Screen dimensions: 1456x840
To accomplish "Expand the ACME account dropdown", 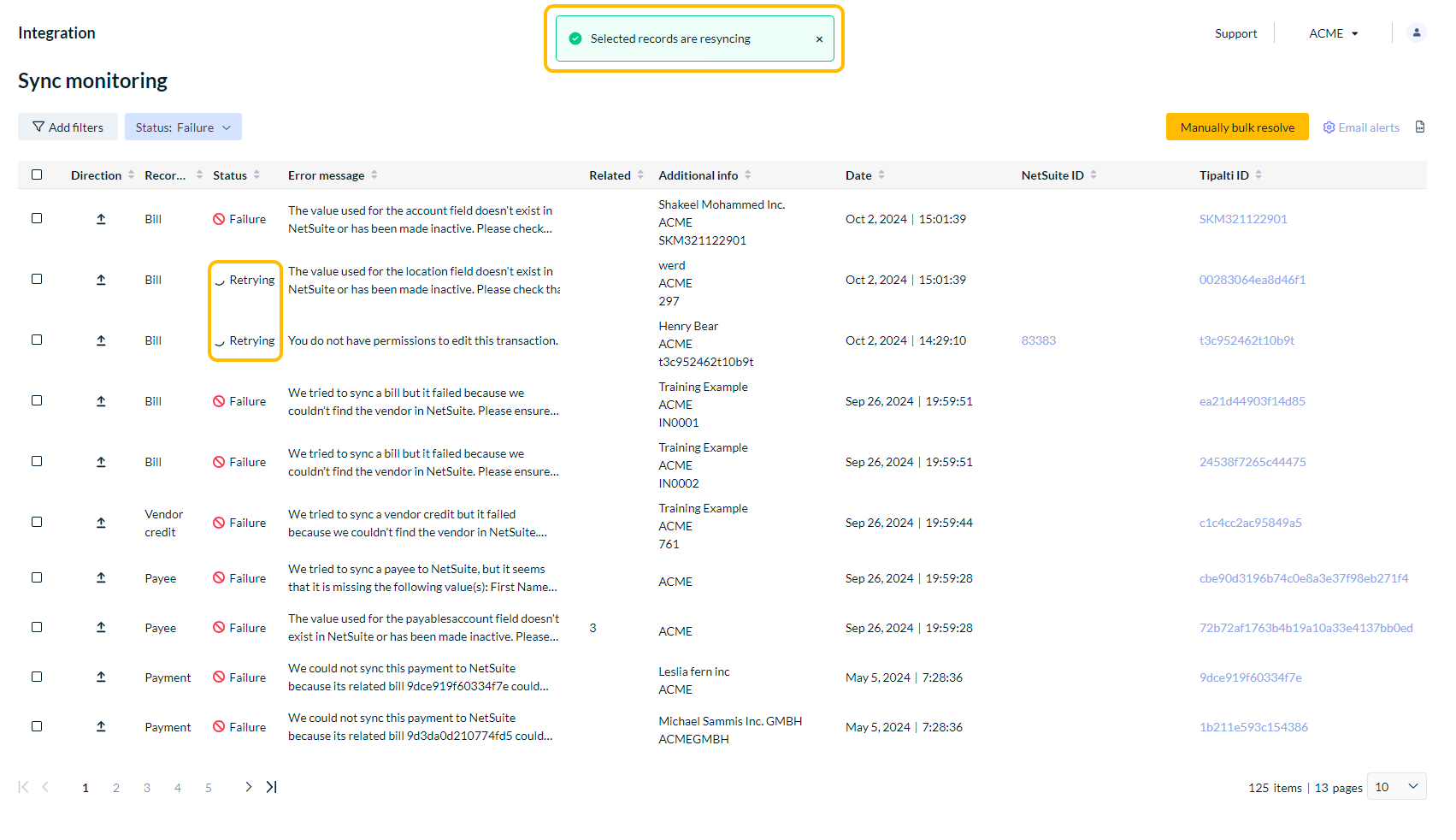I will pyautogui.click(x=1333, y=33).
